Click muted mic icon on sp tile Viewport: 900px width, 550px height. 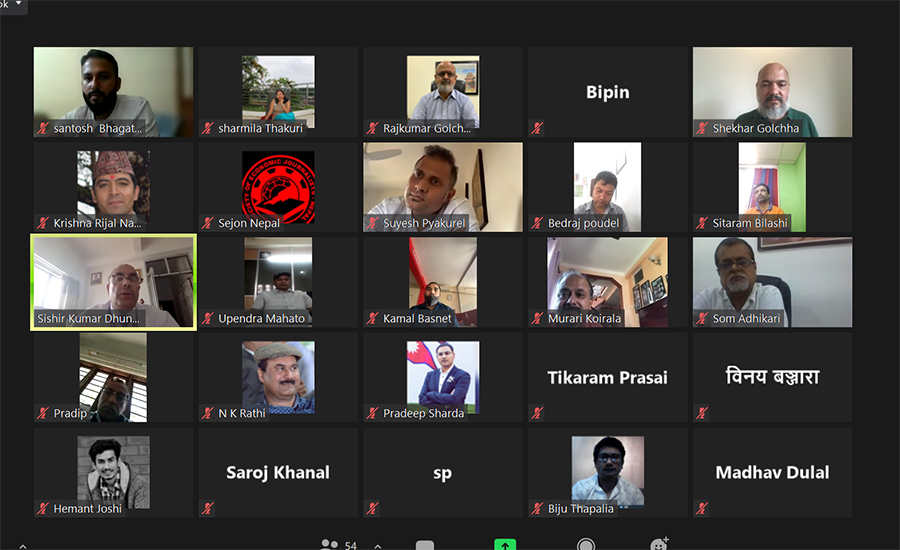point(373,508)
